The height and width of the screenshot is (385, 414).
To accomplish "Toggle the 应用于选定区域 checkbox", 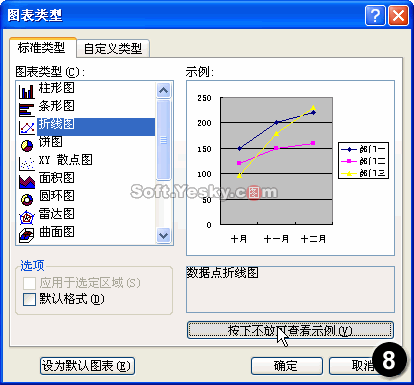I will (x=29, y=283).
